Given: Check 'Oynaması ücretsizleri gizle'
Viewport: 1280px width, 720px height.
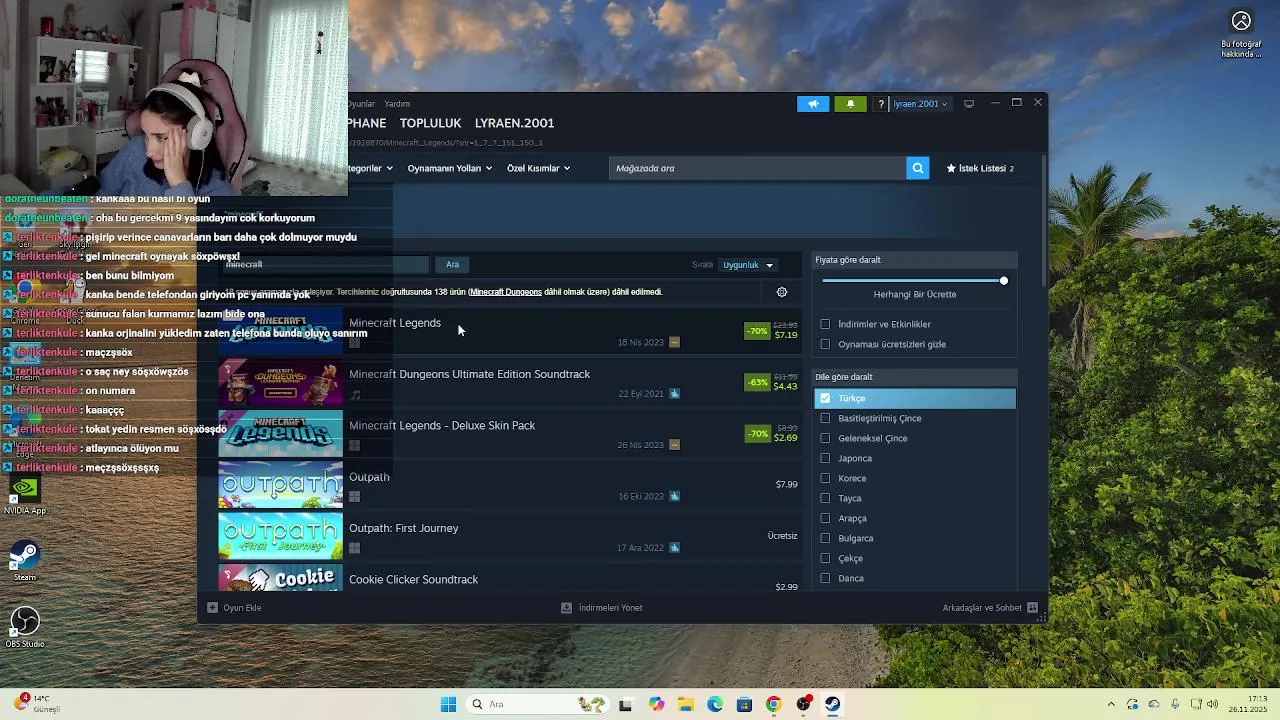Looking at the screenshot, I should [x=825, y=344].
